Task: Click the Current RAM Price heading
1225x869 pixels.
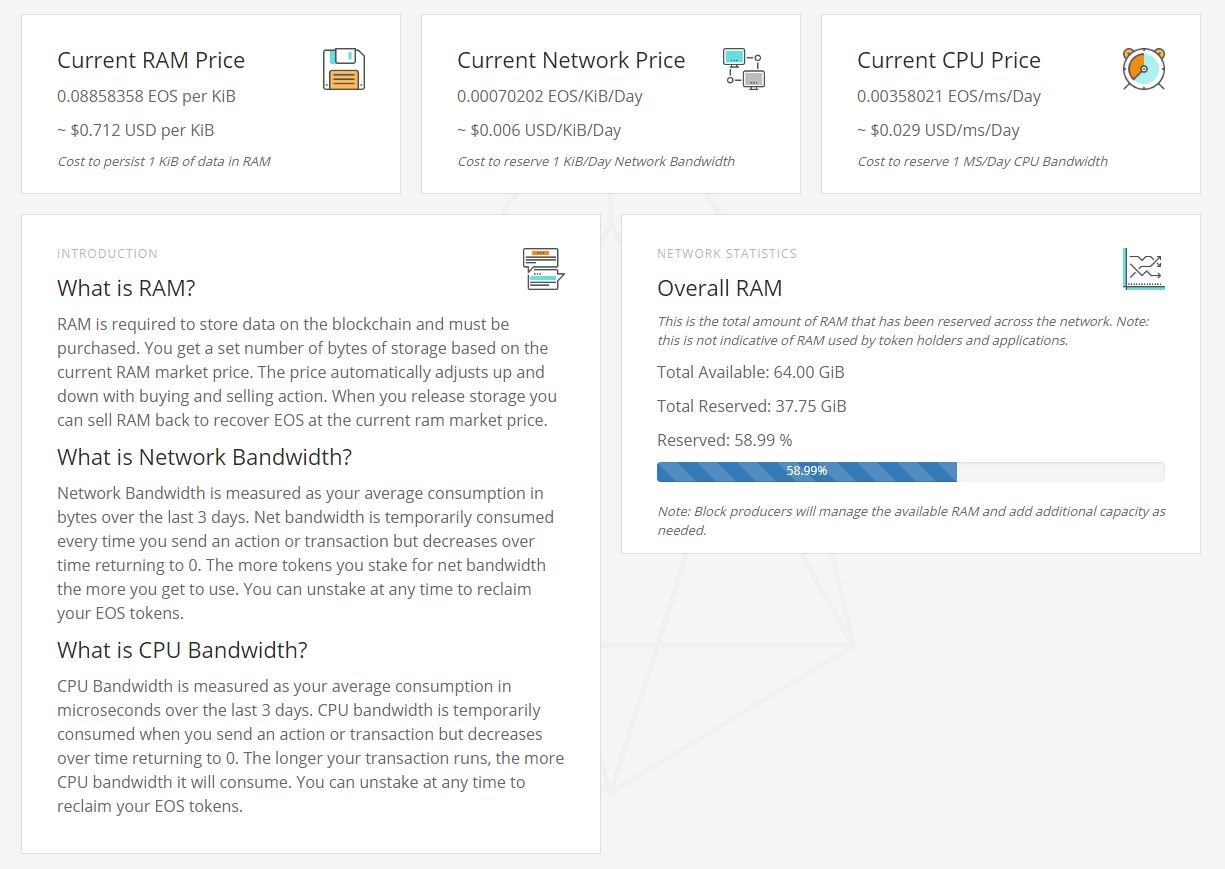Action: (151, 60)
